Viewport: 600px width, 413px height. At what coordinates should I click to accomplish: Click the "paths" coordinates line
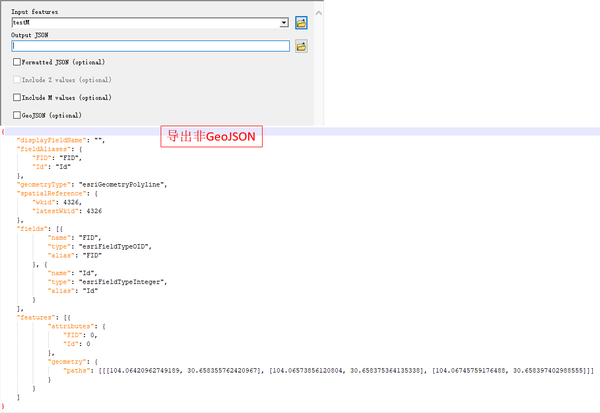click(328, 371)
